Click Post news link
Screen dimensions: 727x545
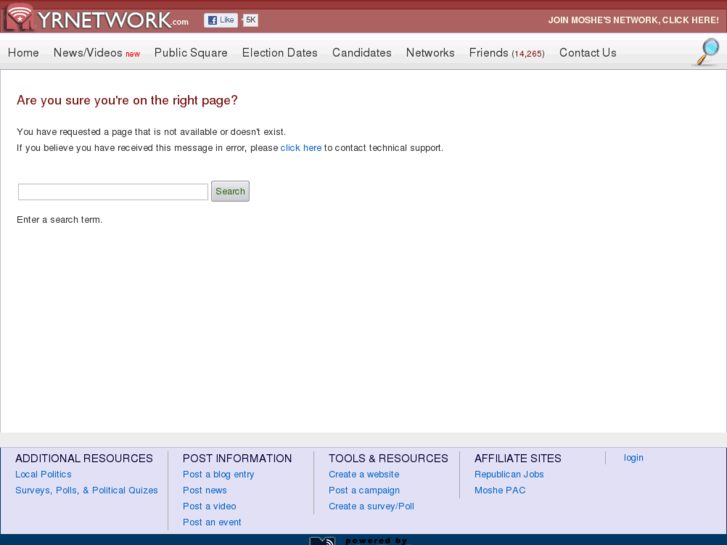(x=204, y=490)
